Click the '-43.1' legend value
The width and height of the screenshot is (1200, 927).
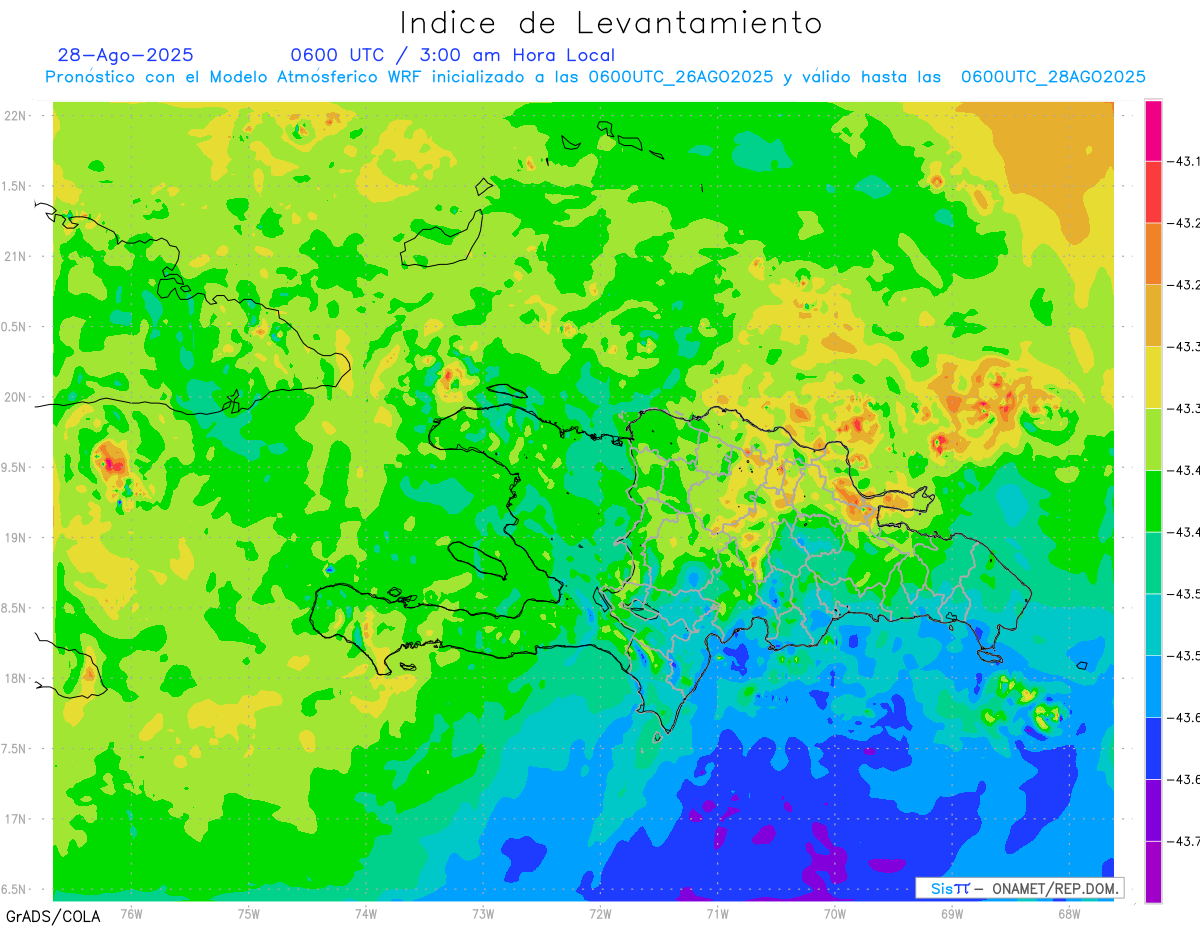tap(1184, 161)
